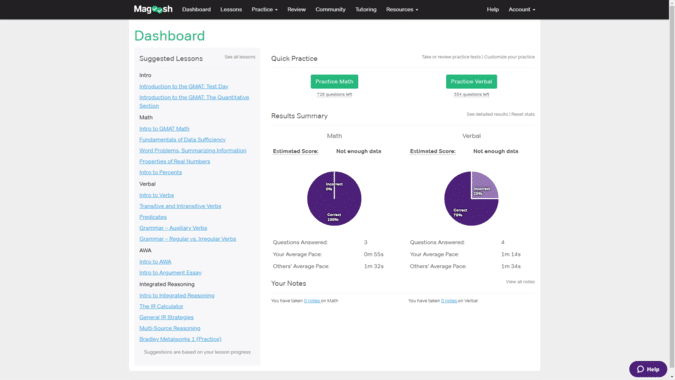
Task: Open the 0 notes link on Math
Action: tap(312, 301)
